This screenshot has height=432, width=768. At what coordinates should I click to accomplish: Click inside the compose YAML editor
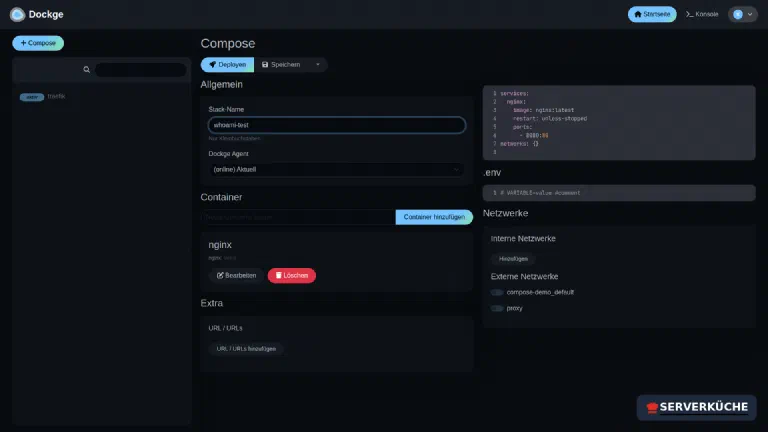point(619,122)
